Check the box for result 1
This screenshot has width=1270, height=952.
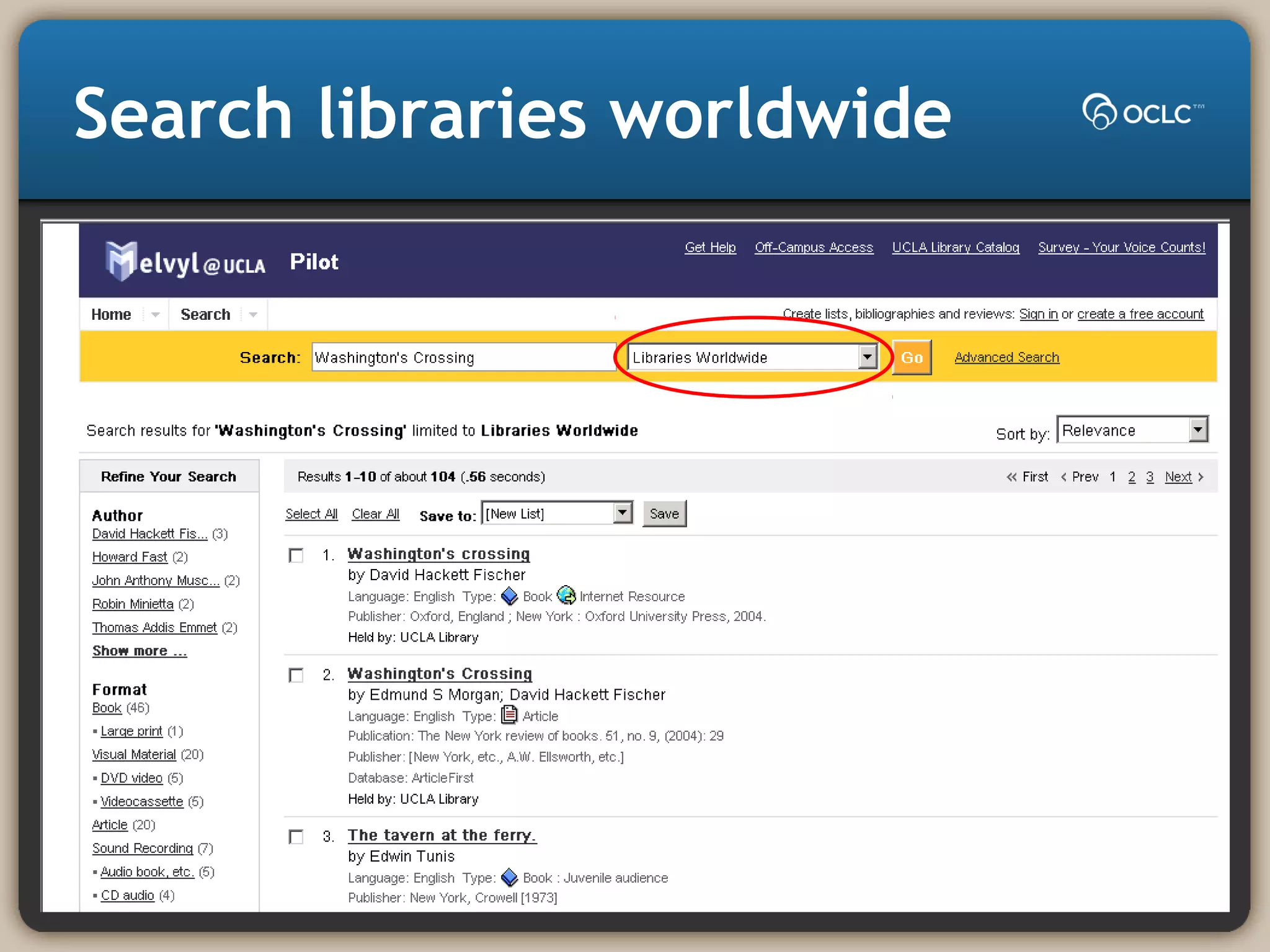[296, 555]
